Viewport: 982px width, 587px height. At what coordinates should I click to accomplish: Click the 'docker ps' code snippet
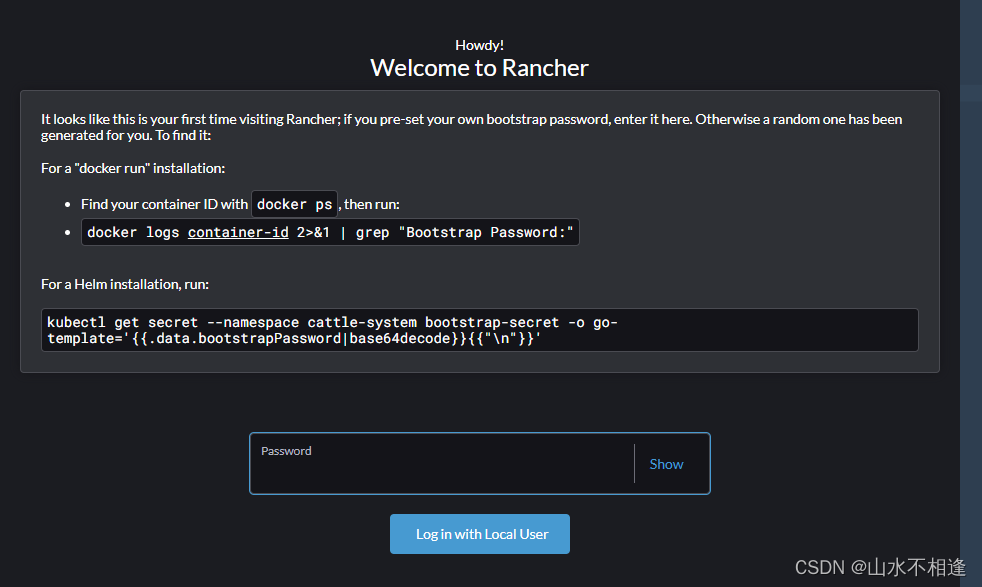[294, 204]
